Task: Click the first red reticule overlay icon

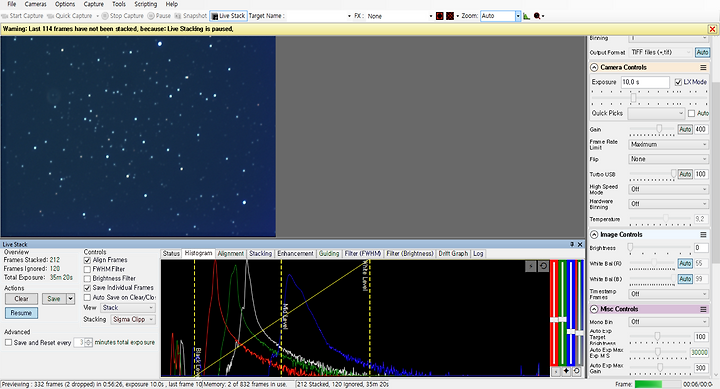Action: click(x=440, y=16)
